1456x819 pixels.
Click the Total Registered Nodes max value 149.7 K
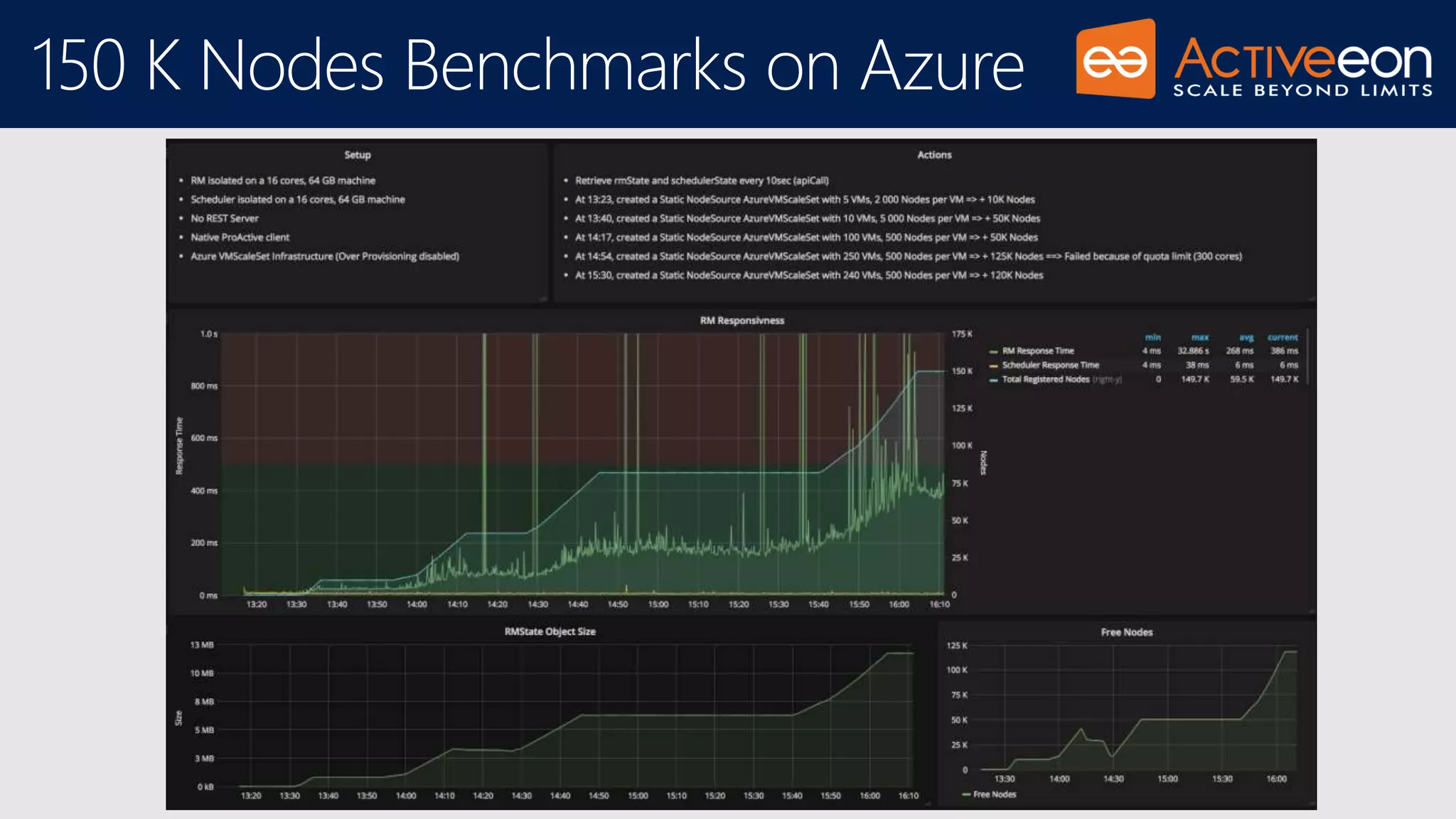(1195, 380)
